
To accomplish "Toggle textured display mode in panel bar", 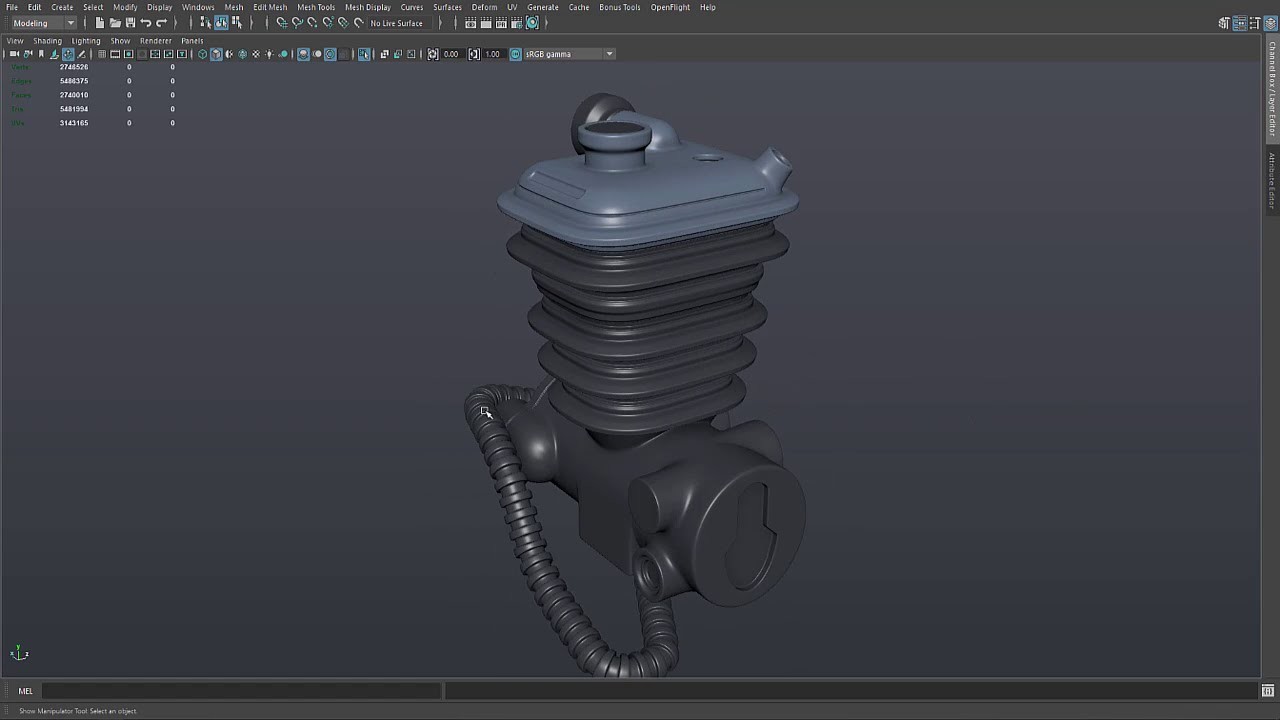I will tap(241, 54).
